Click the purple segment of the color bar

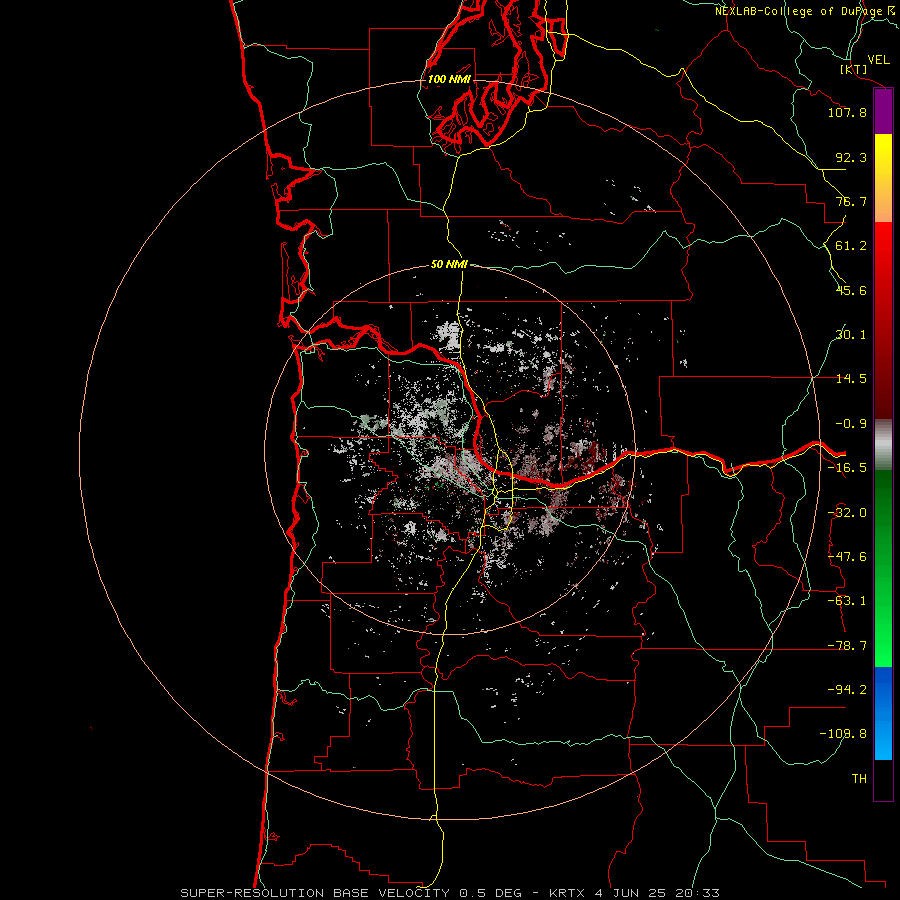pyautogui.click(x=883, y=112)
